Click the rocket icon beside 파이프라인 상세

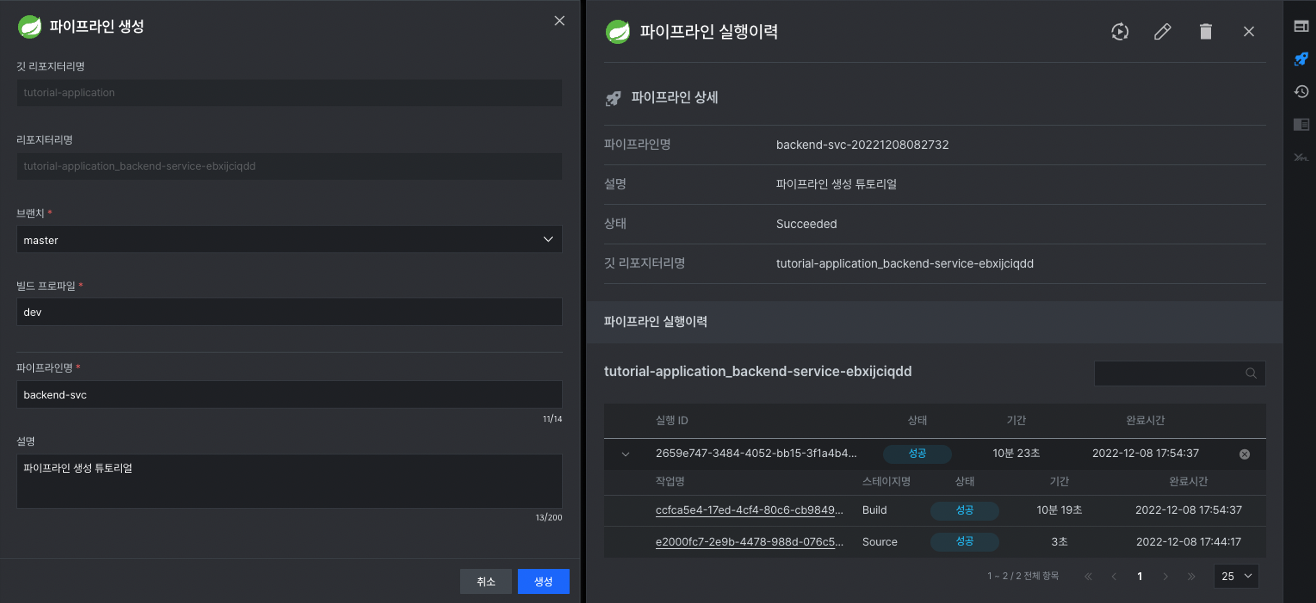(613, 98)
